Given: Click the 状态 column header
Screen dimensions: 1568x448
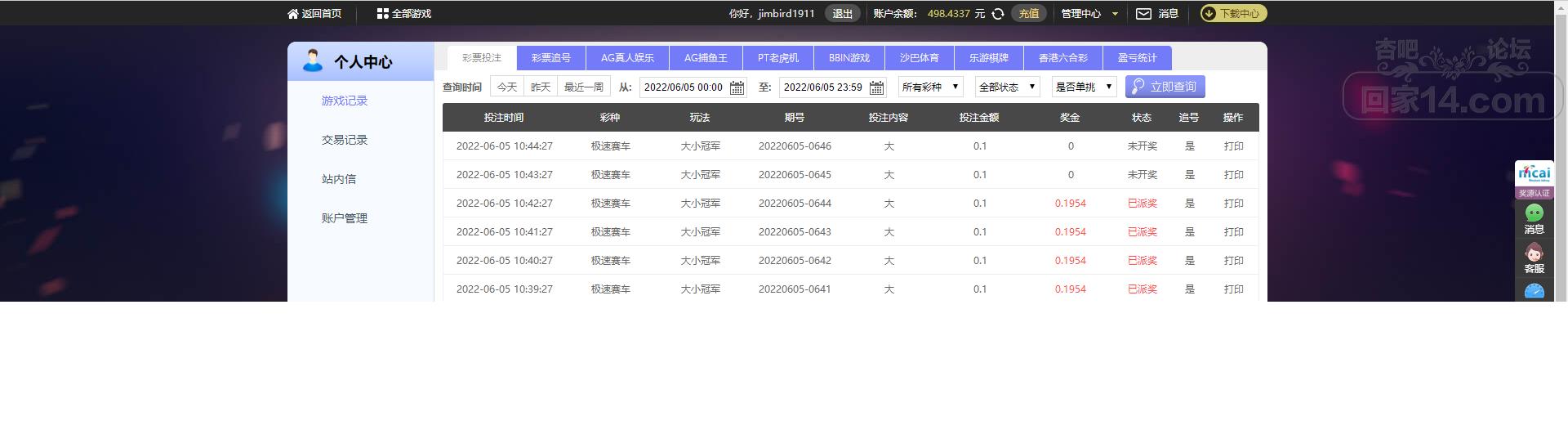Looking at the screenshot, I should click(x=1142, y=118).
